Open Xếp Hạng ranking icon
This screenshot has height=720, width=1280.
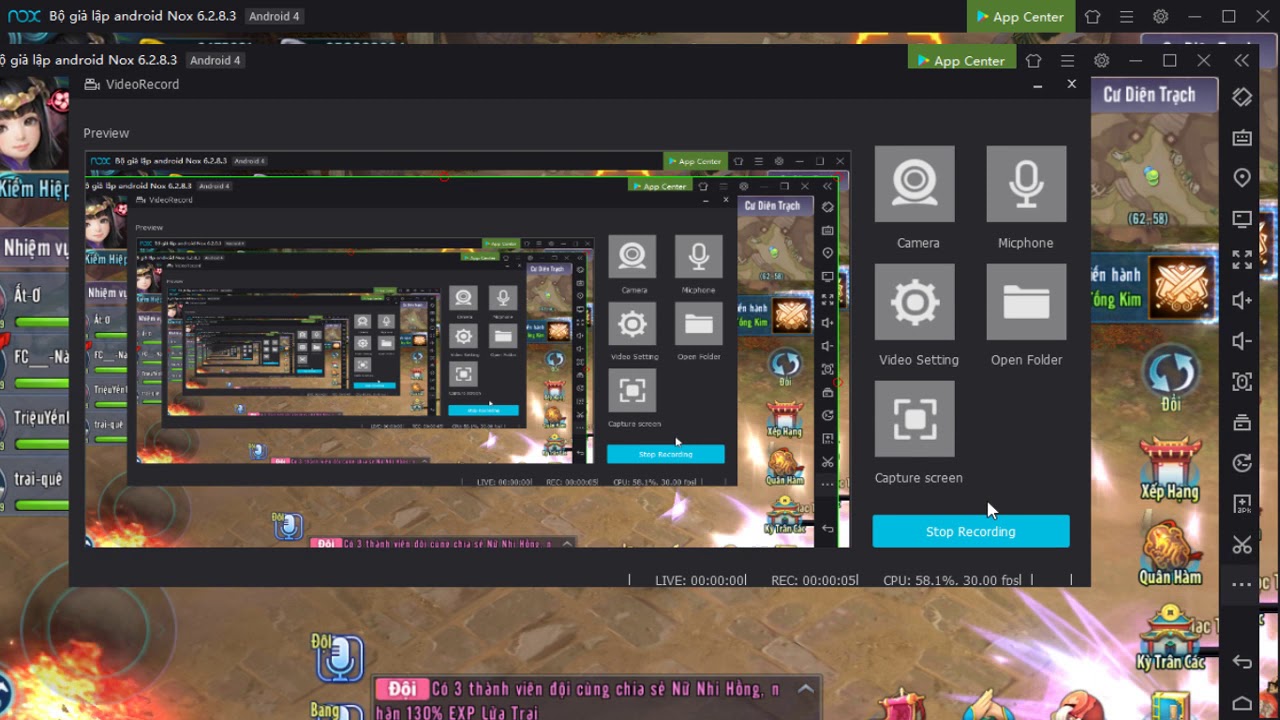coord(1169,468)
